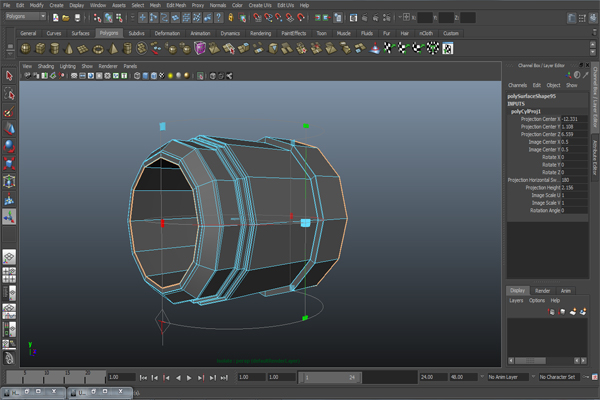This screenshot has width=600, height=400.
Task: Expand the shelf up arrow
Action: point(593,45)
